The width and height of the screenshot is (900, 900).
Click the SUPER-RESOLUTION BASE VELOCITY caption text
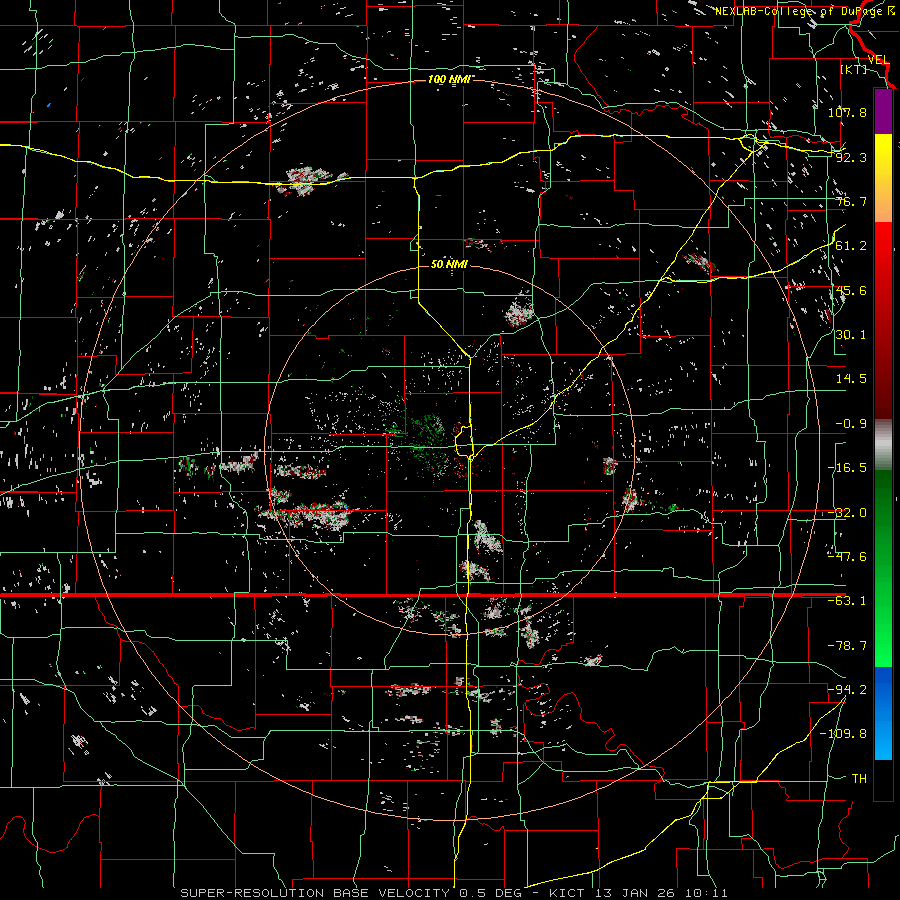[x=315, y=893]
